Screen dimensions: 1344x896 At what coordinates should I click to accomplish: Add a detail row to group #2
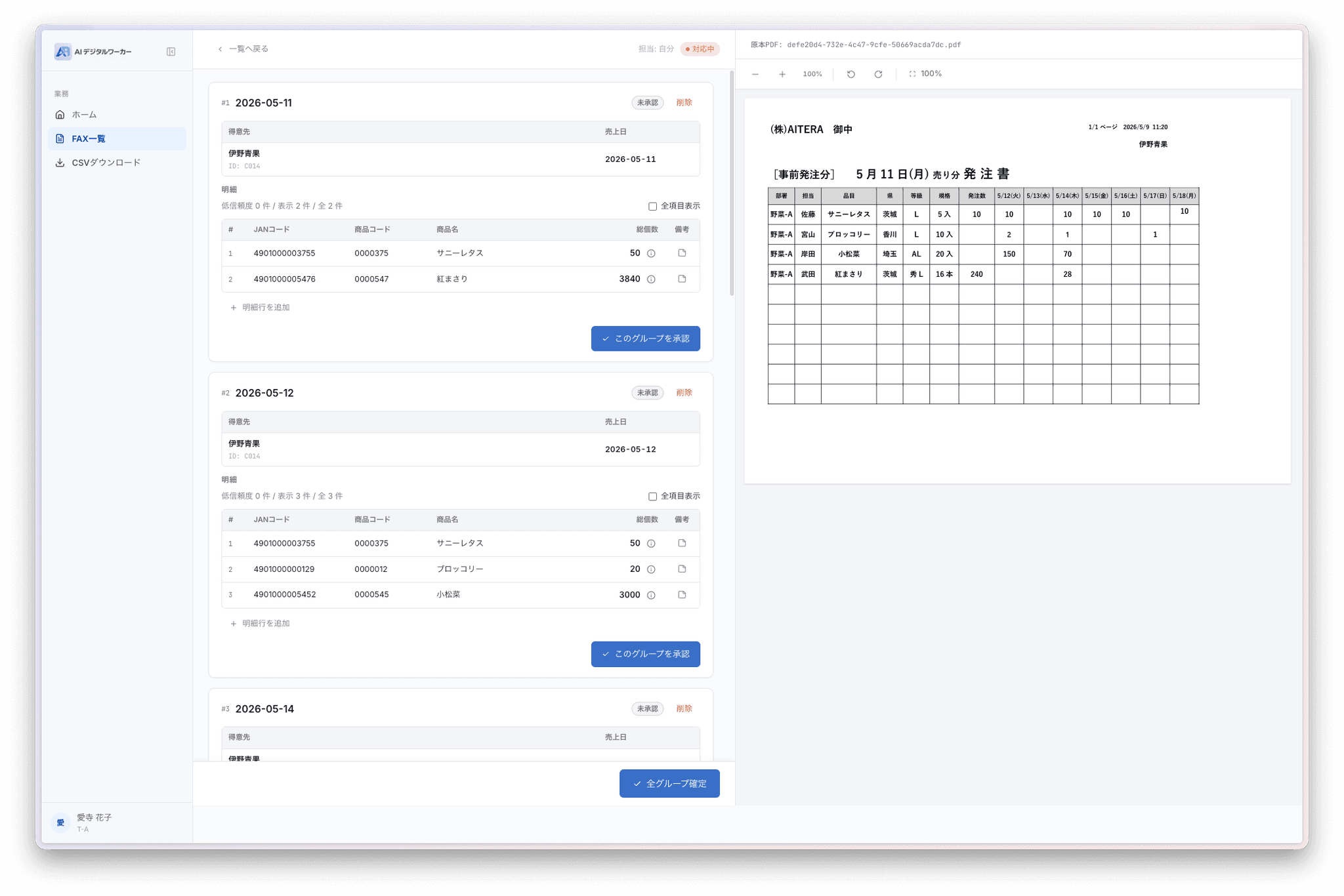click(x=260, y=624)
